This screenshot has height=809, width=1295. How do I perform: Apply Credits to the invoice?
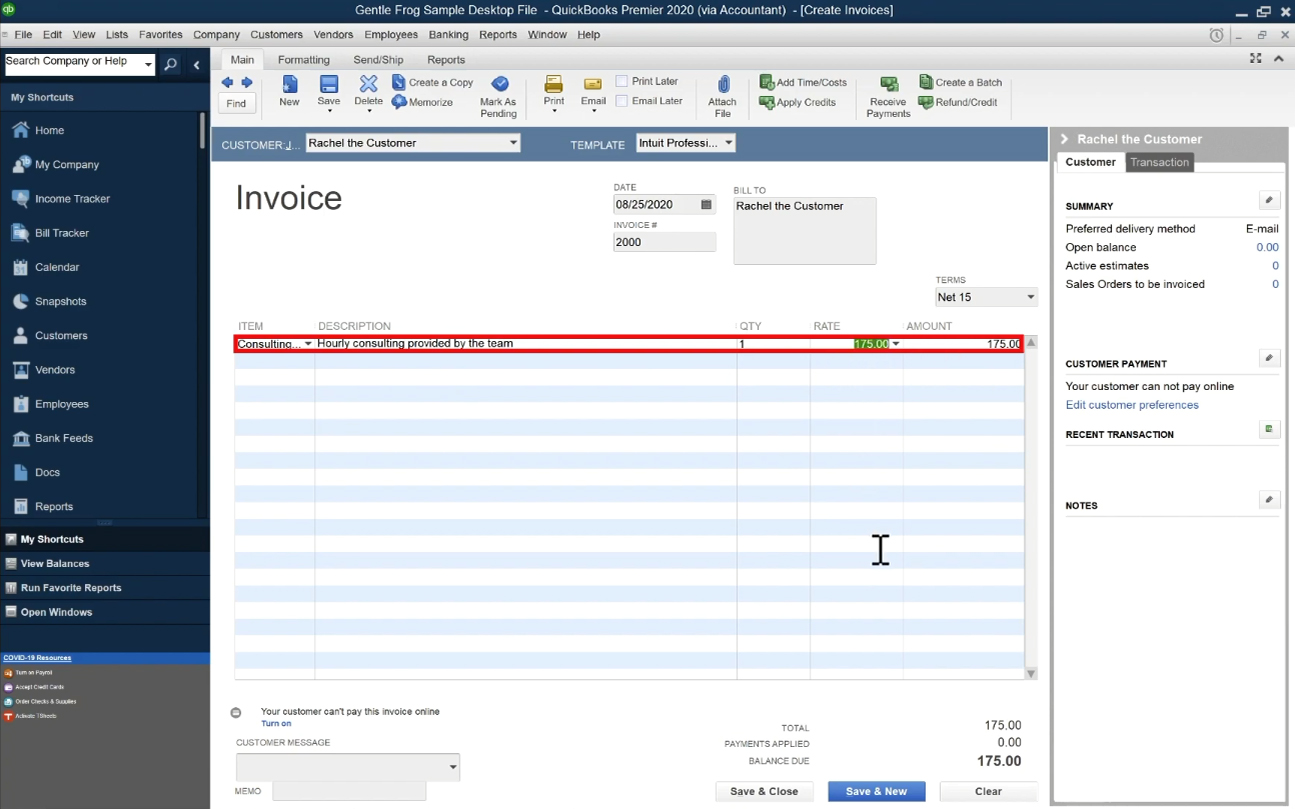798,102
